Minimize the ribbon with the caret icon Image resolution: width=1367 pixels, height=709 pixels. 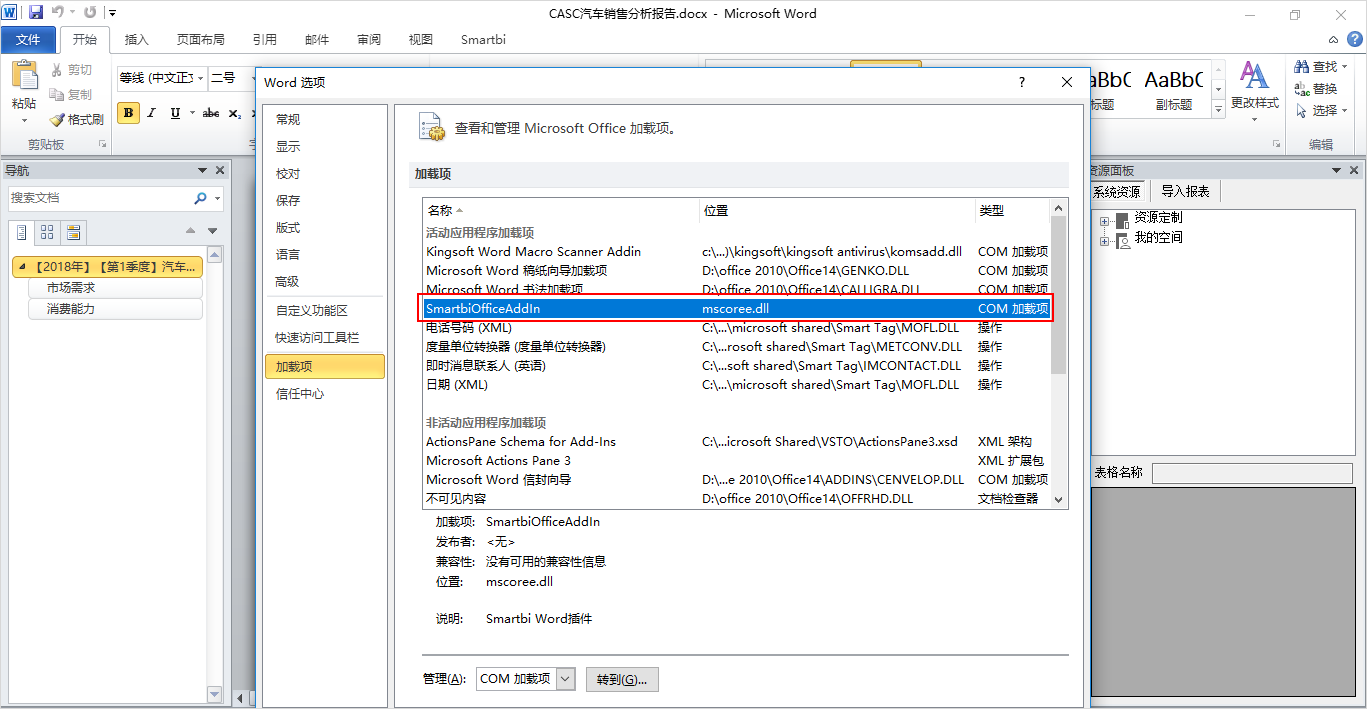point(1333,40)
